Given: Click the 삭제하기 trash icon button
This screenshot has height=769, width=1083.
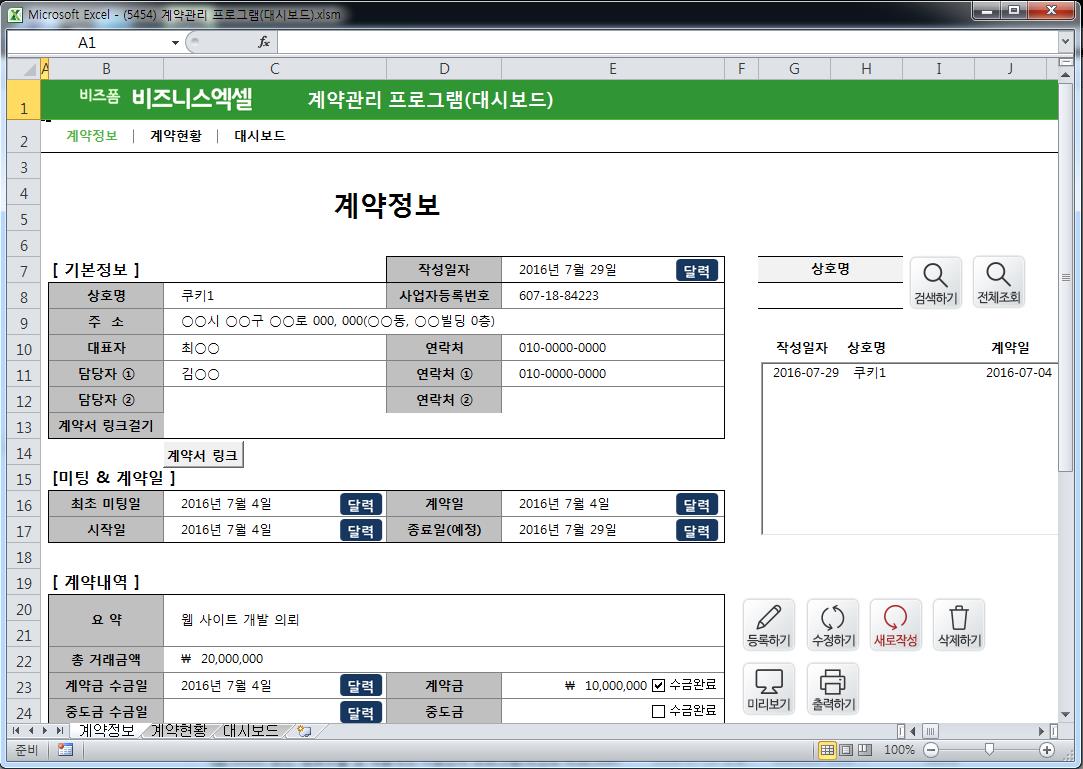Looking at the screenshot, I should point(959,625).
